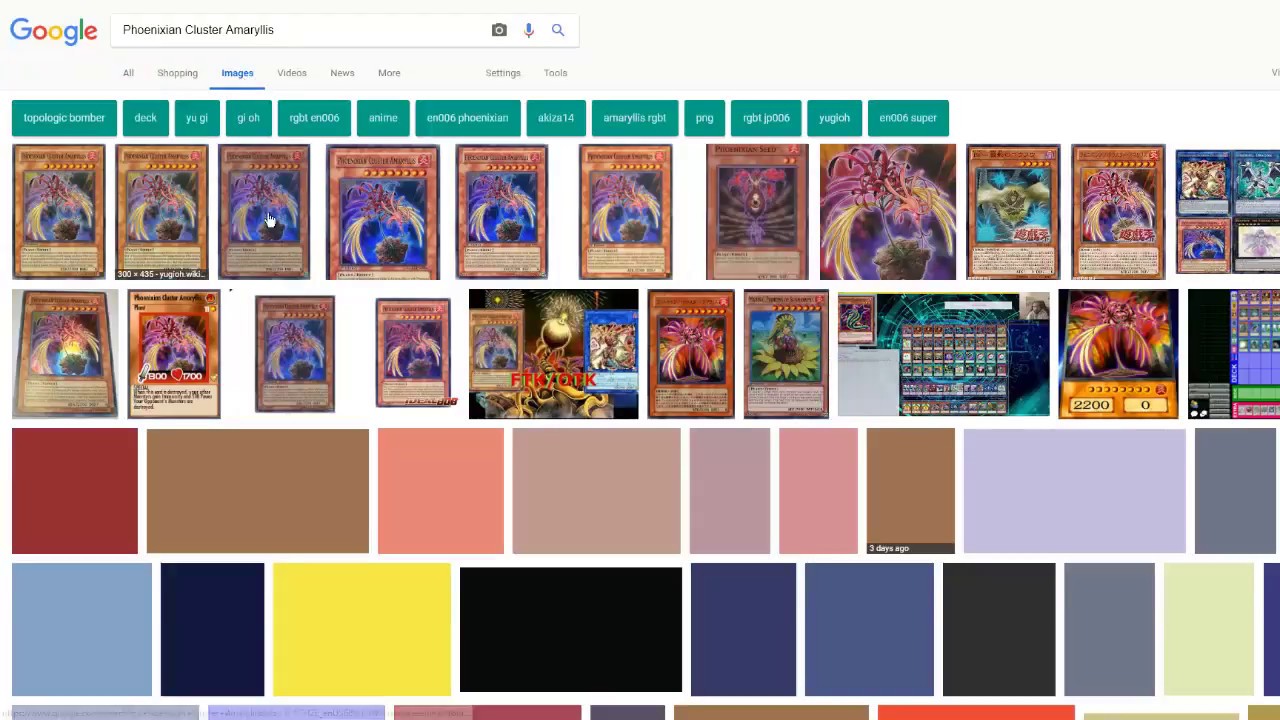Click the blue magnifier search icon
Image resolution: width=1280 pixels, height=720 pixels.
(x=558, y=30)
